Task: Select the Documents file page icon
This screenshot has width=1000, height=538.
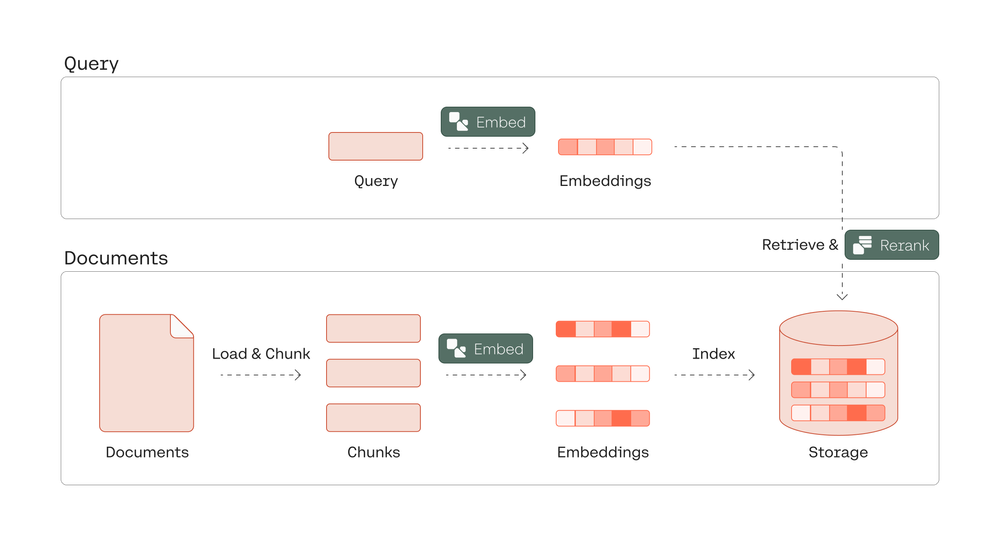Action: pyautogui.click(x=146, y=373)
